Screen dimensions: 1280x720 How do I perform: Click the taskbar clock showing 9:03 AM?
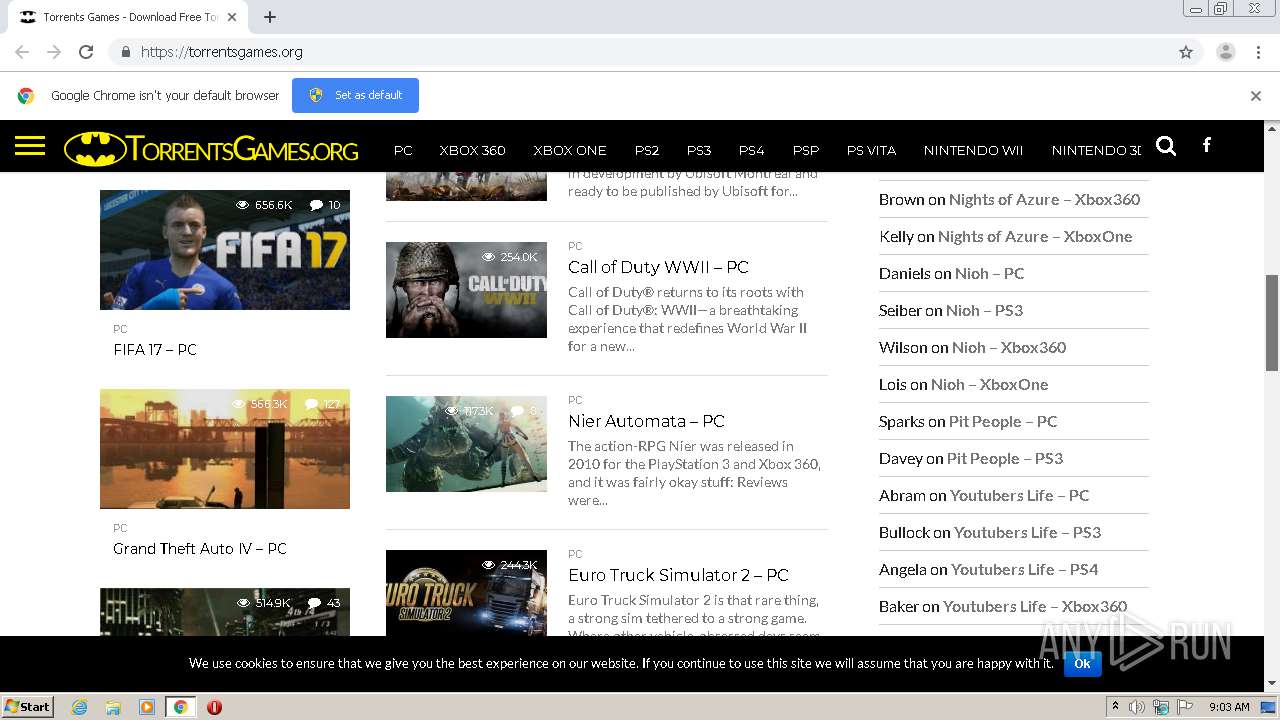tap(1229, 707)
